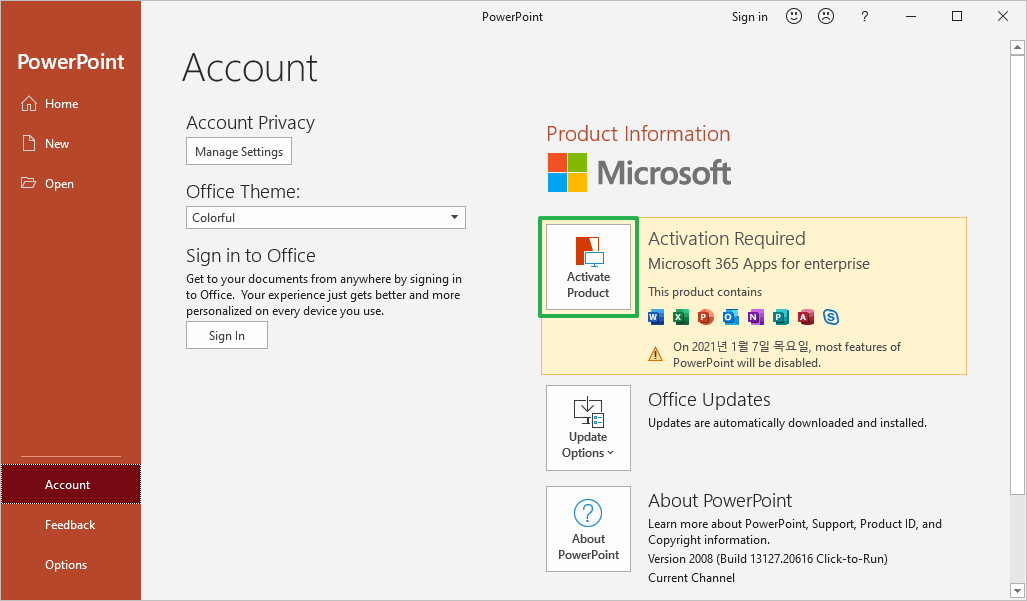This screenshot has height=601, width=1027.
Task: Click the Sign In button under Sign in to Office
Action: pyautogui.click(x=227, y=335)
